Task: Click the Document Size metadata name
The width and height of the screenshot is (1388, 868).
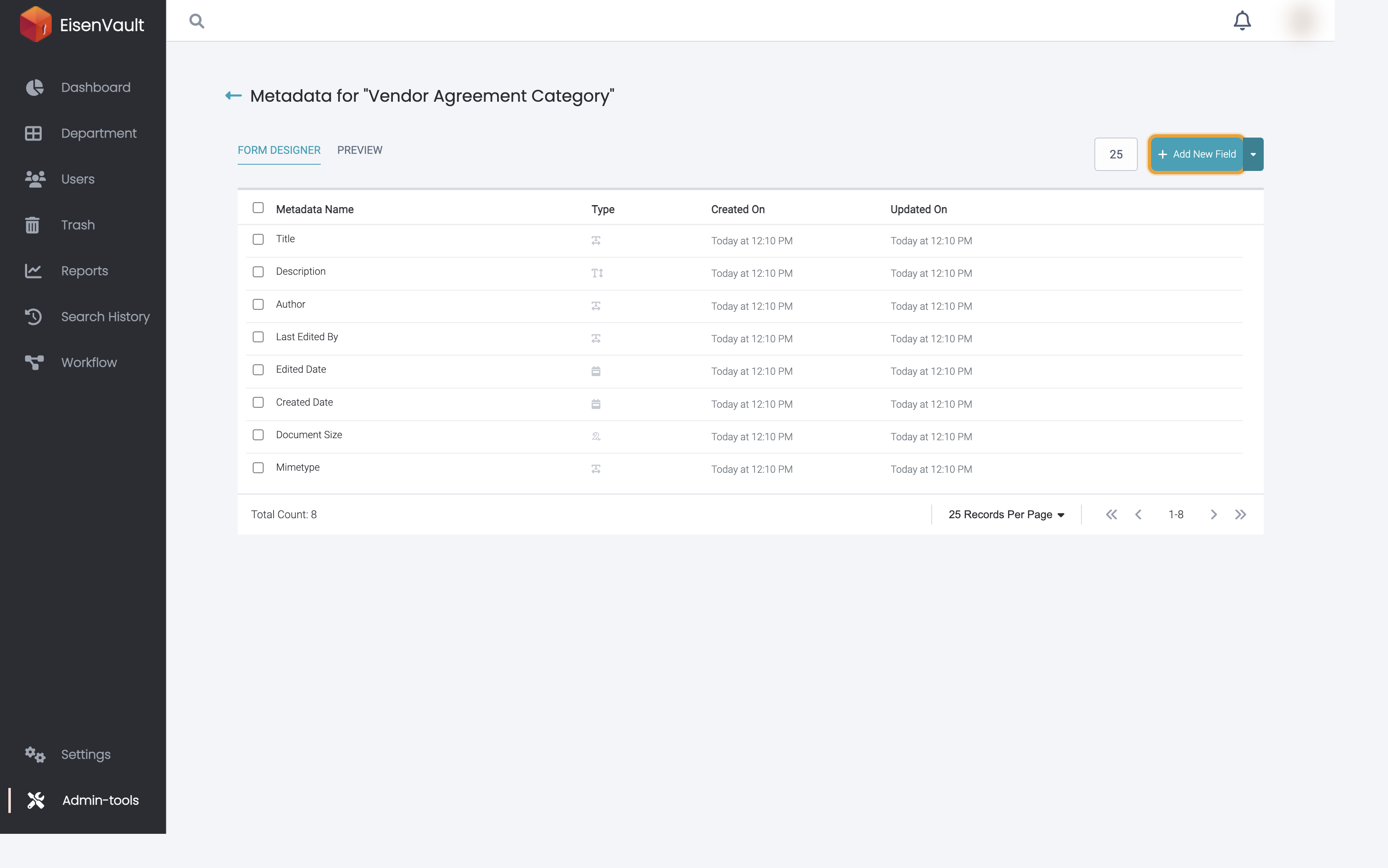Action: coord(309,435)
